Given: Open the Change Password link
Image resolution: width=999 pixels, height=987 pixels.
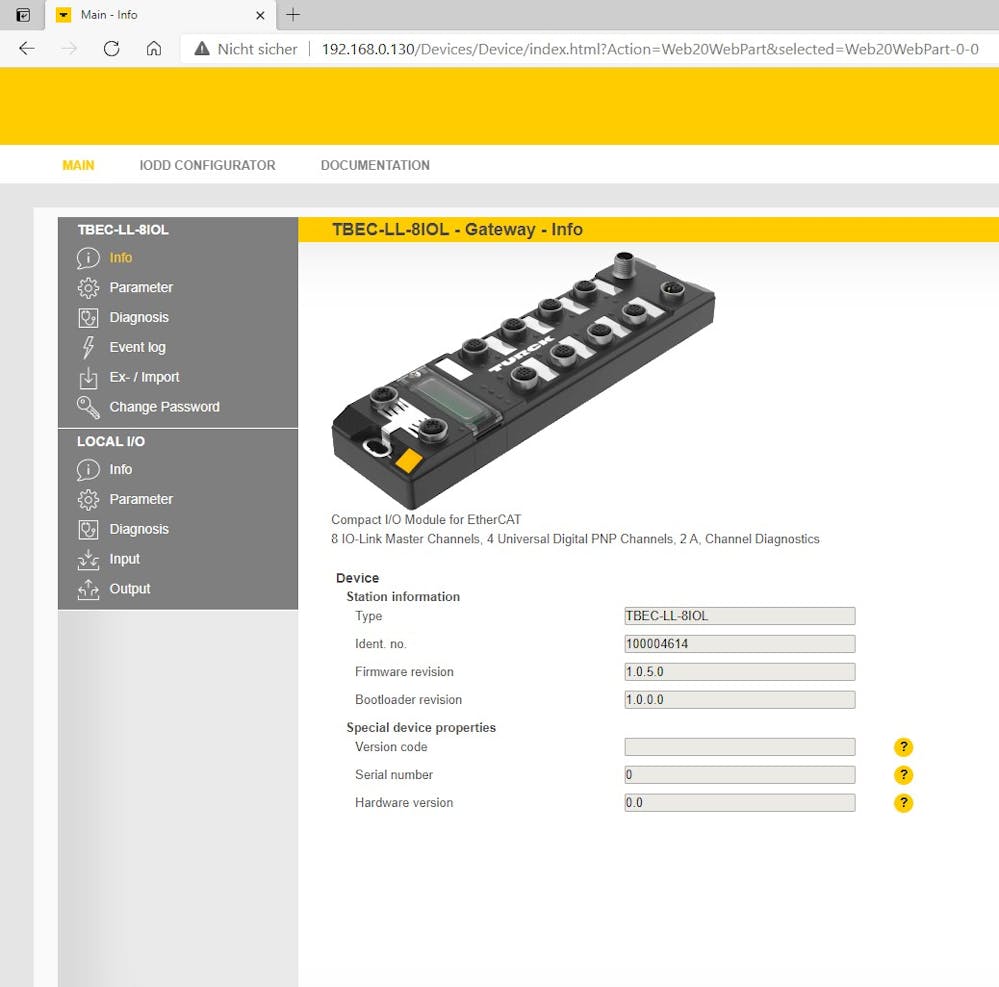Looking at the screenshot, I should tap(165, 407).
